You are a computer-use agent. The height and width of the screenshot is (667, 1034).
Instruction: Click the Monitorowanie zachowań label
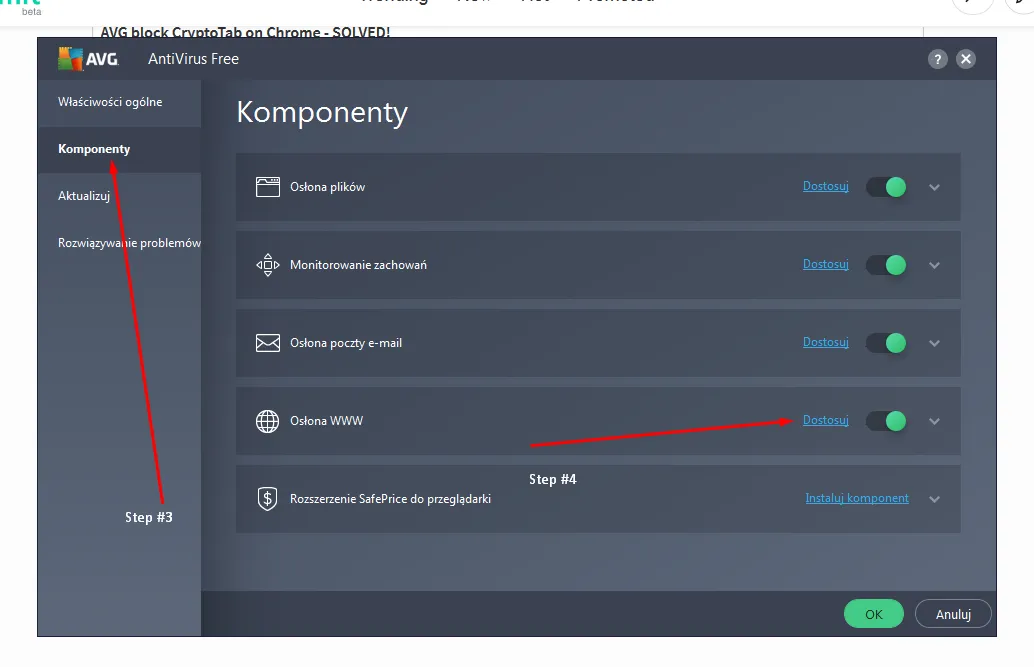(x=358, y=265)
